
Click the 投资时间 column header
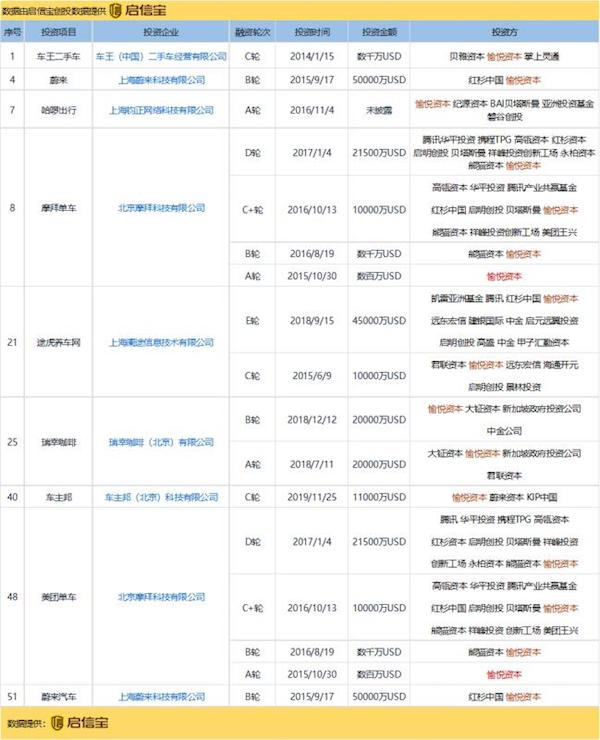312,32
